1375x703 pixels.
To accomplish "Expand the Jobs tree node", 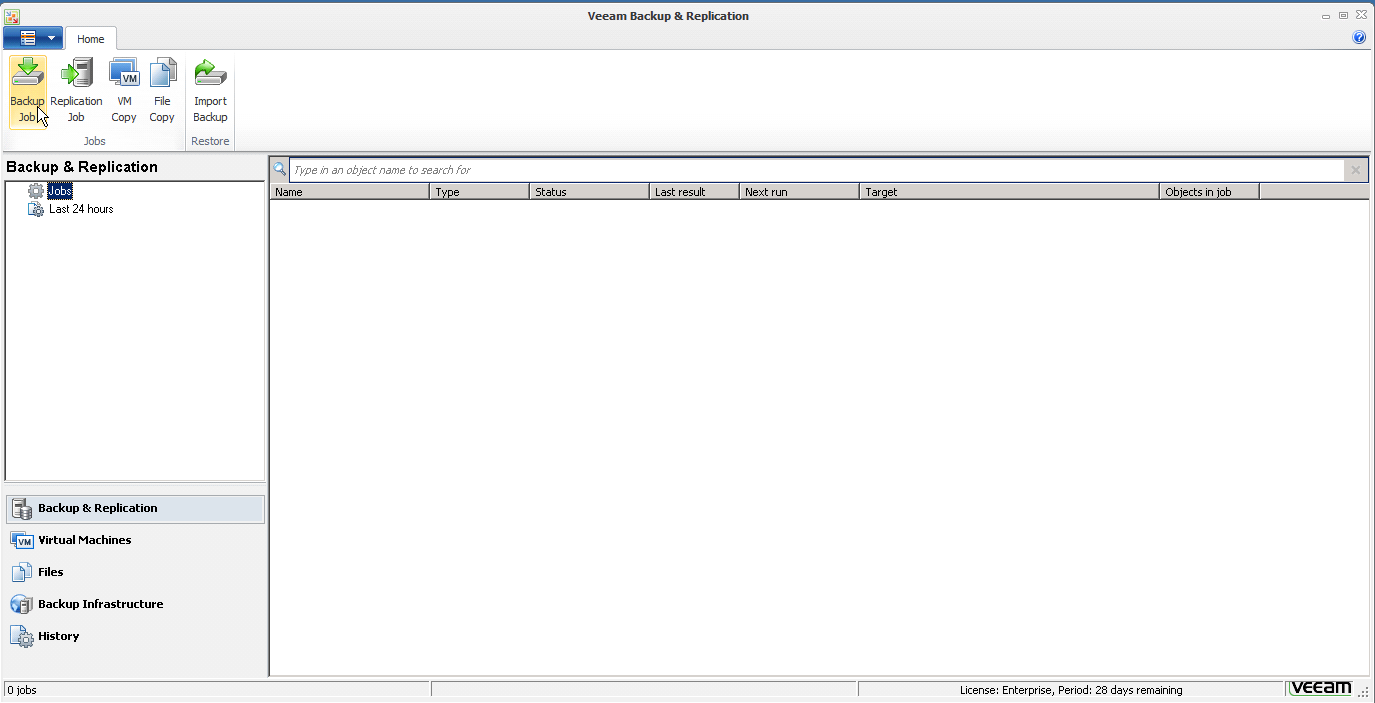I will (x=58, y=191).
